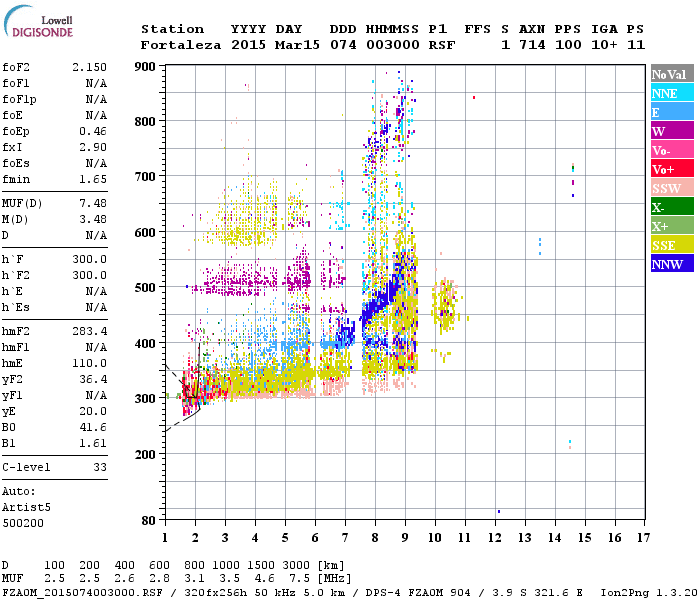Select the X+ light green legend swatch
This screenshot has width=700, height=600.
pyautogui.click(x=672, y=225)
